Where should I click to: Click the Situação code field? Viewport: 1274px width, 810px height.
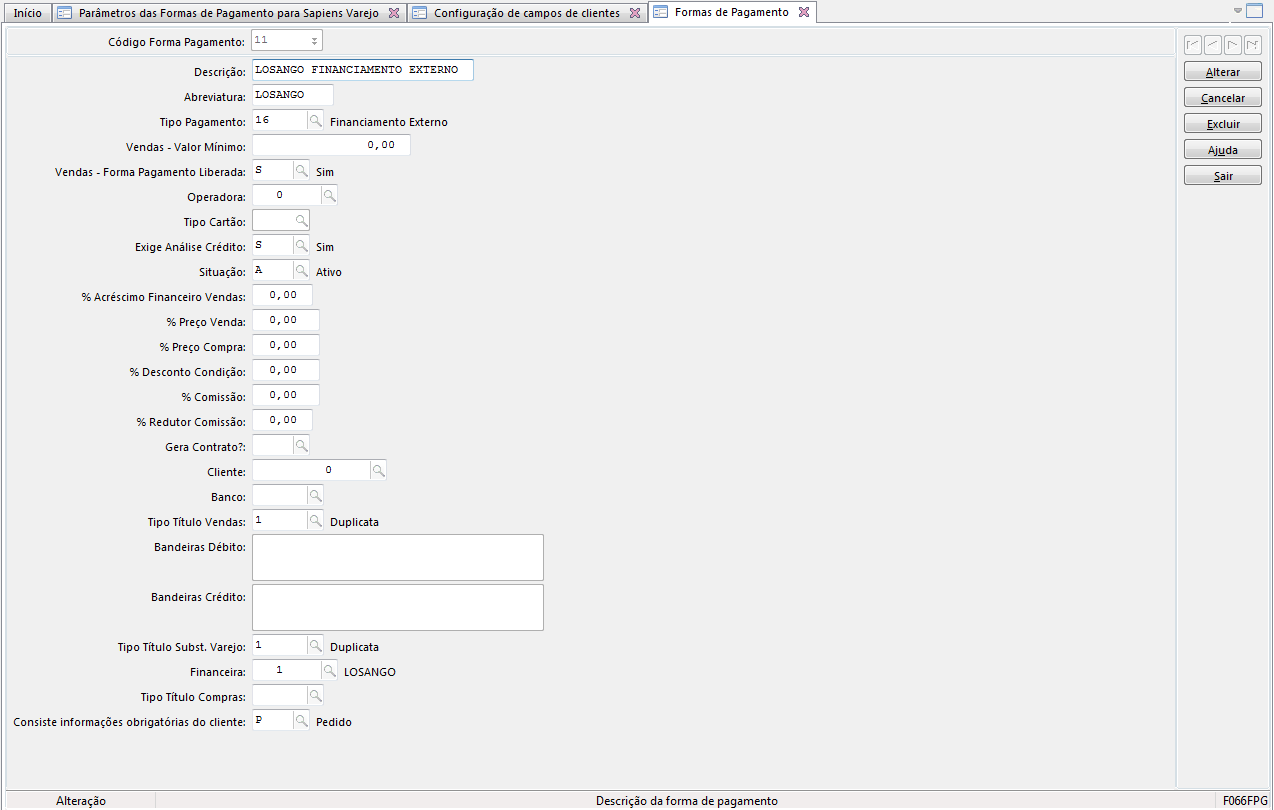click(272, 270)
